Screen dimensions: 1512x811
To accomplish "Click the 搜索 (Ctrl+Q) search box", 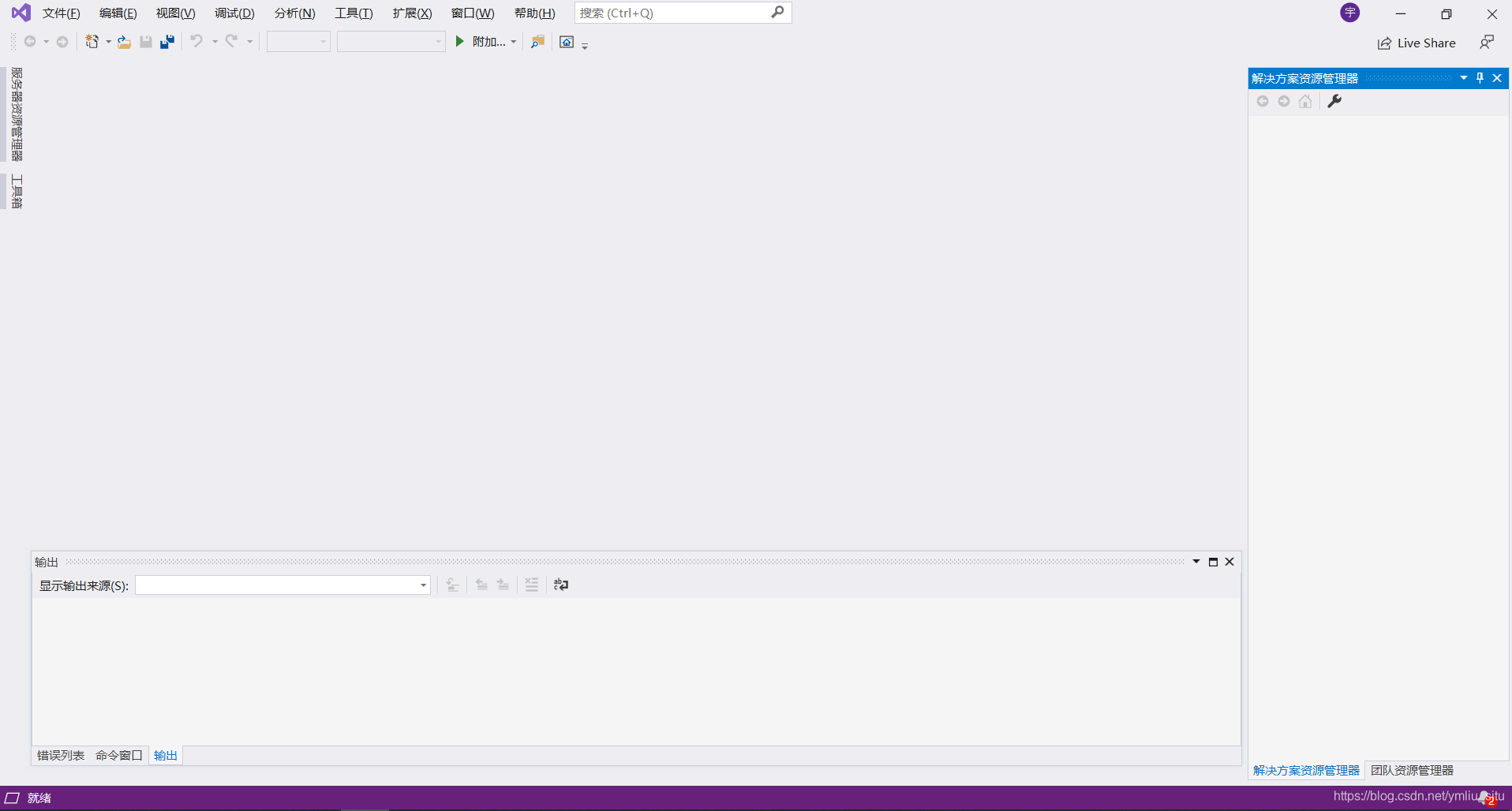I will tap(683, 13).
